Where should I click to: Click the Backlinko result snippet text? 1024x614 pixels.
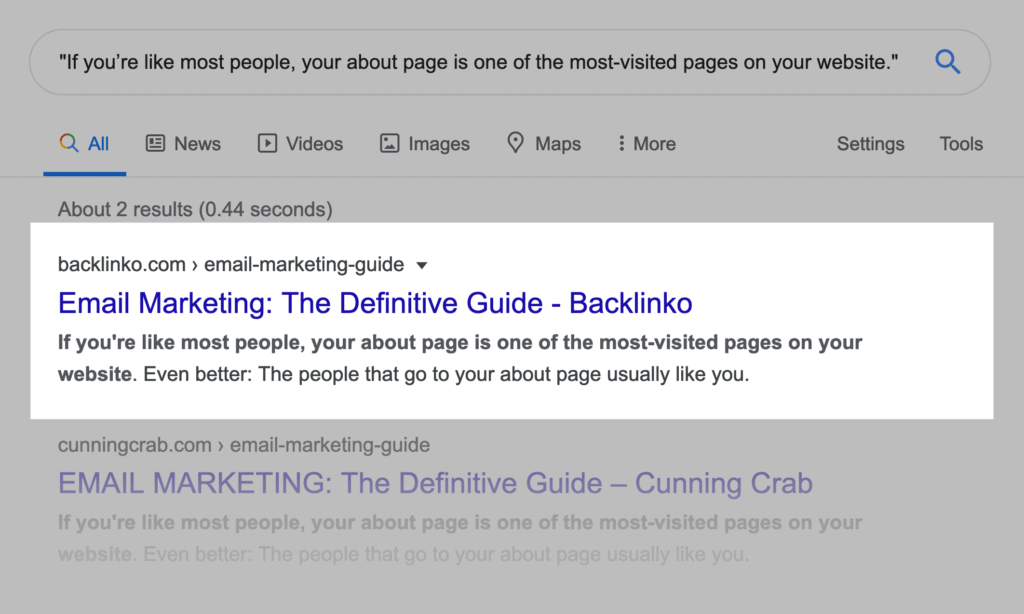[460, 360]
